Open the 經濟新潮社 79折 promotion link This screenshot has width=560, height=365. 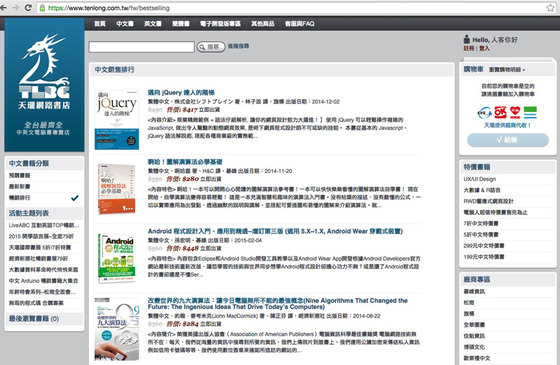pyautogui.click(x=38, y=259)
